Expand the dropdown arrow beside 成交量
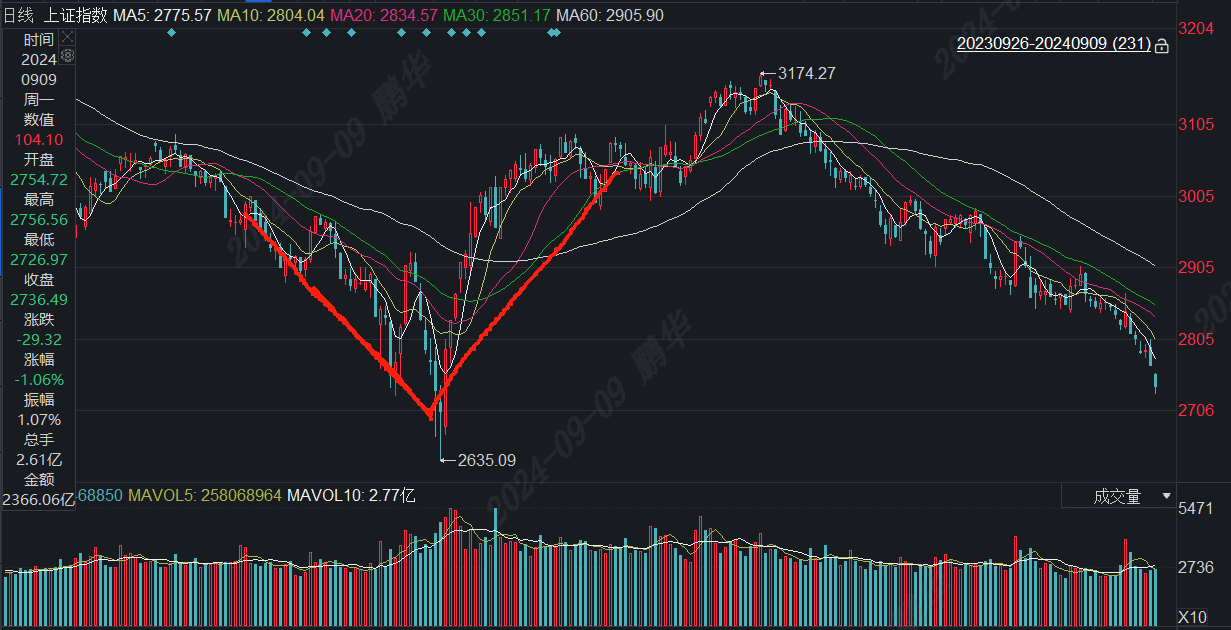This screenshot has width=1231, height=630. pyautogui.click(x=1166, y=496)
